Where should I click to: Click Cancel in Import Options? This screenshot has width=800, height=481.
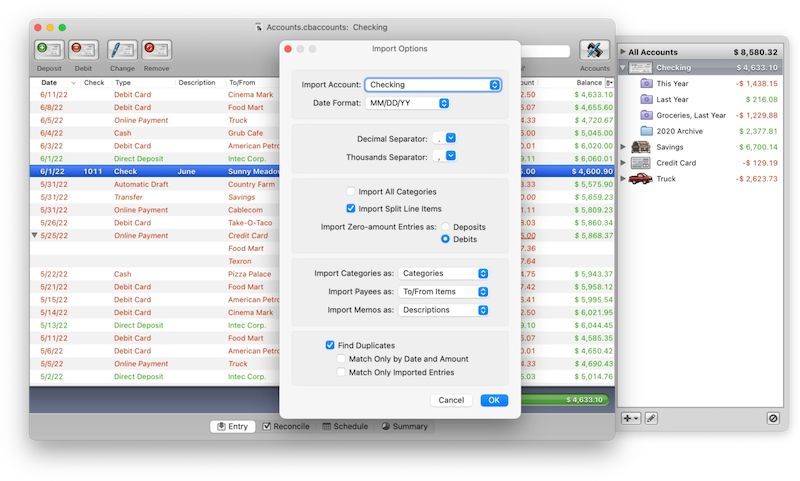pos(451,400)
